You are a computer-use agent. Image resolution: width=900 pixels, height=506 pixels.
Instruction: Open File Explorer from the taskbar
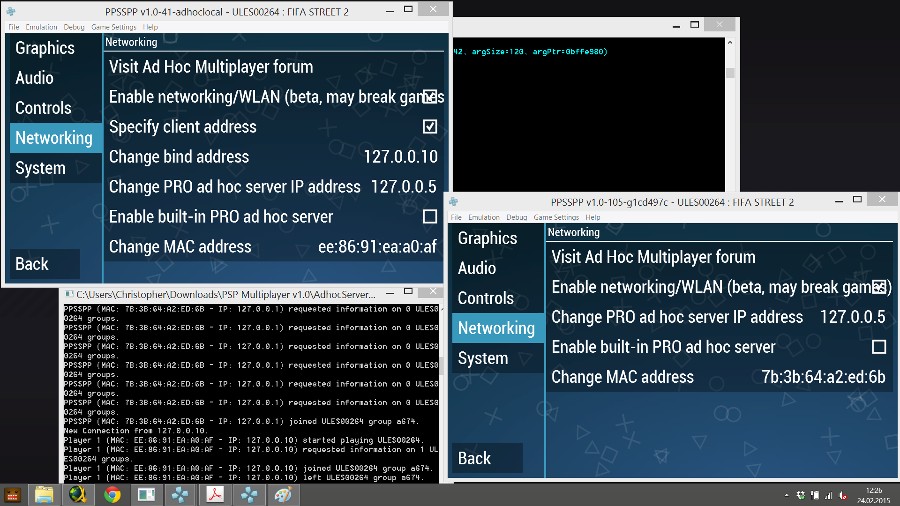coord(44,495)
